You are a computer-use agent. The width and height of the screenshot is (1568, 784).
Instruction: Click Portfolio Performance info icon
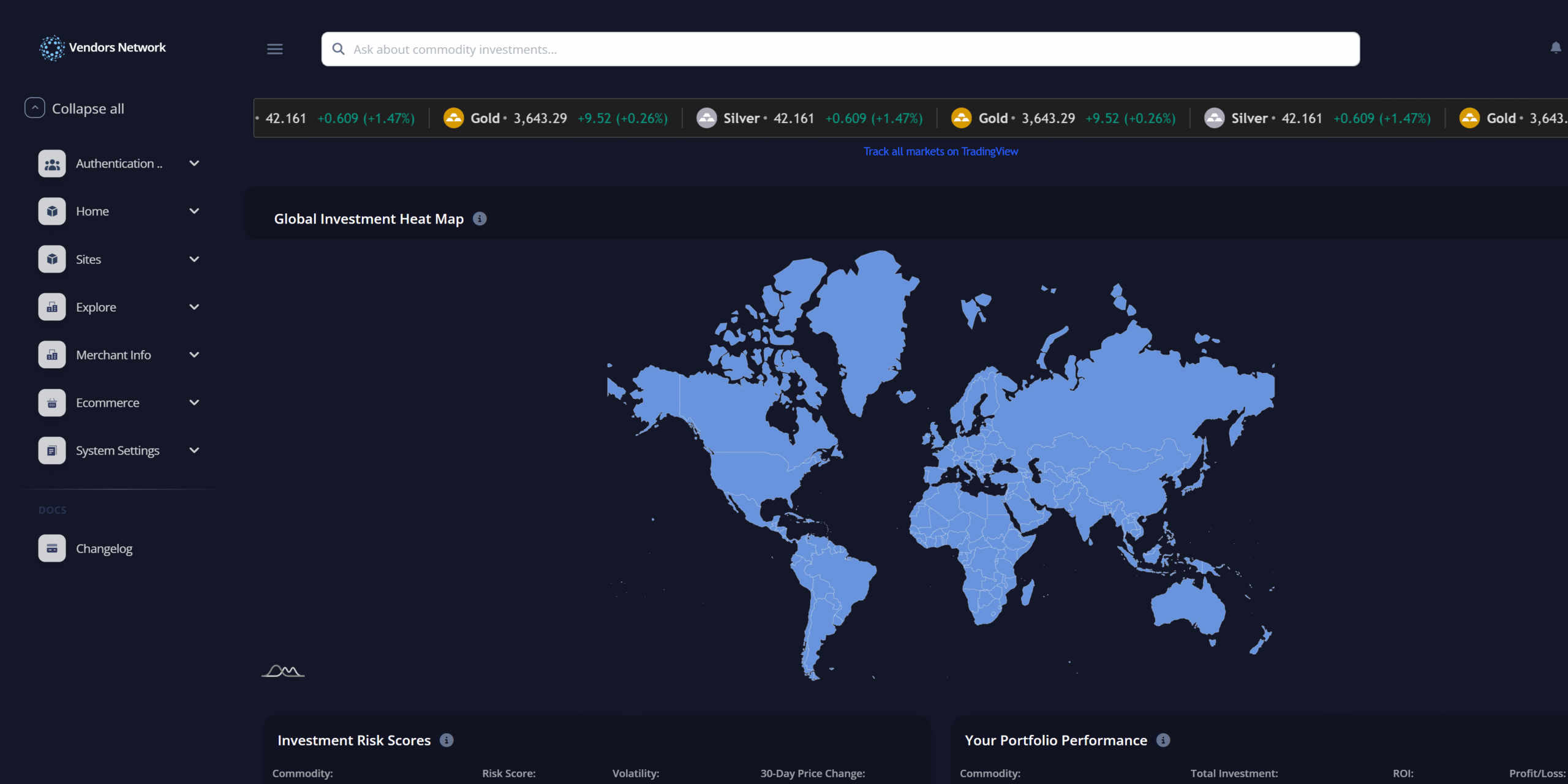1163,741
